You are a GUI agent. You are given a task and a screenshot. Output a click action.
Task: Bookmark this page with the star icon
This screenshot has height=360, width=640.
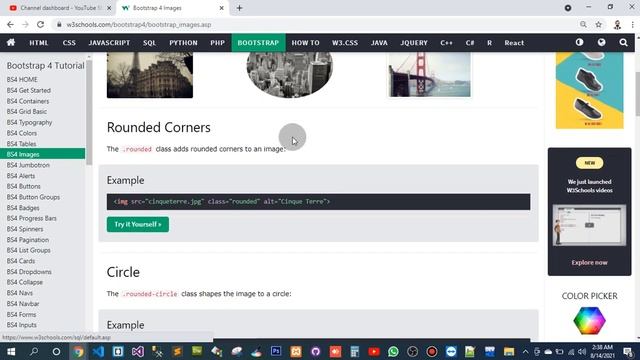[598, 24]
